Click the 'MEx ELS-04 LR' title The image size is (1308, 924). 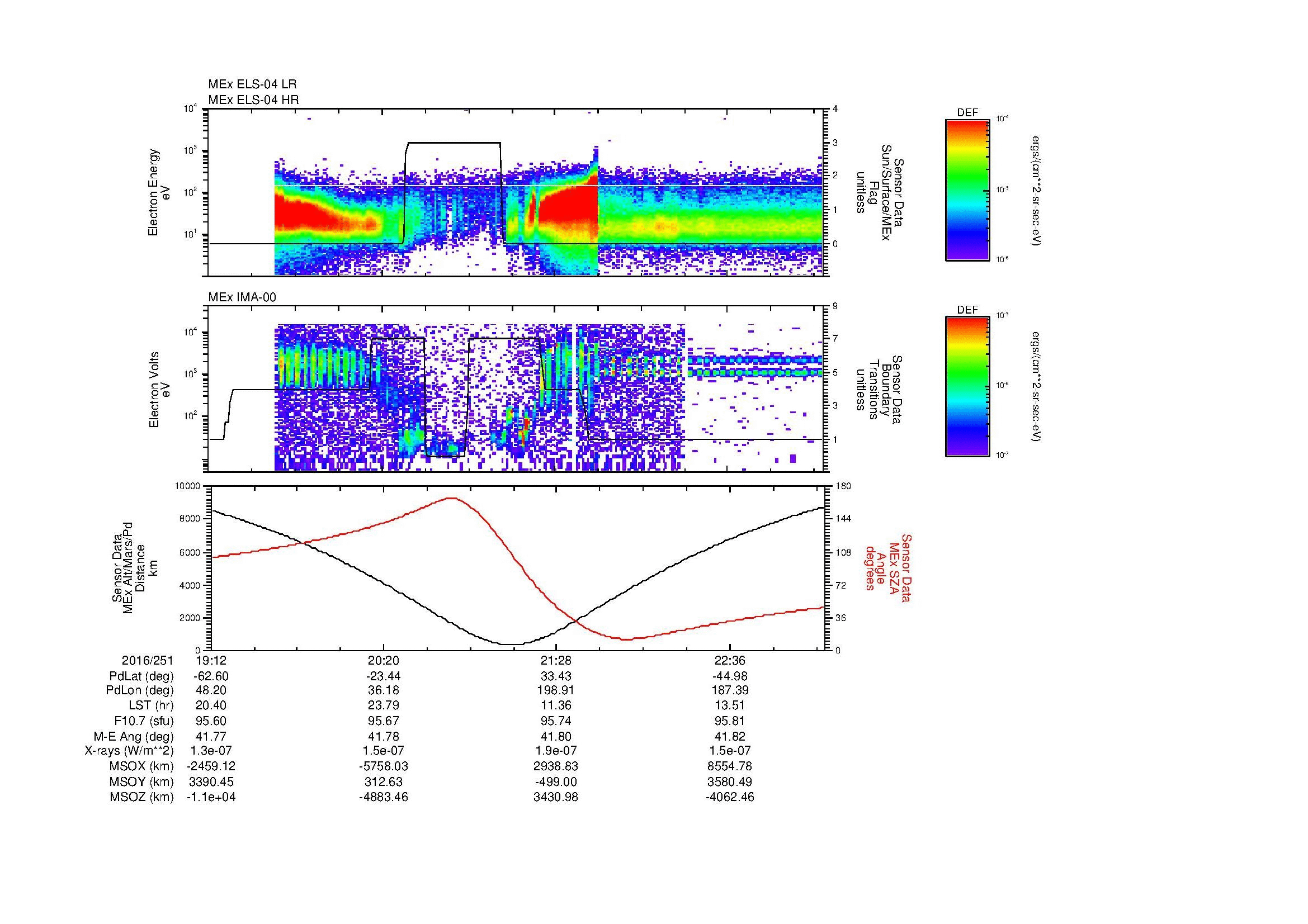click(252, 84)
